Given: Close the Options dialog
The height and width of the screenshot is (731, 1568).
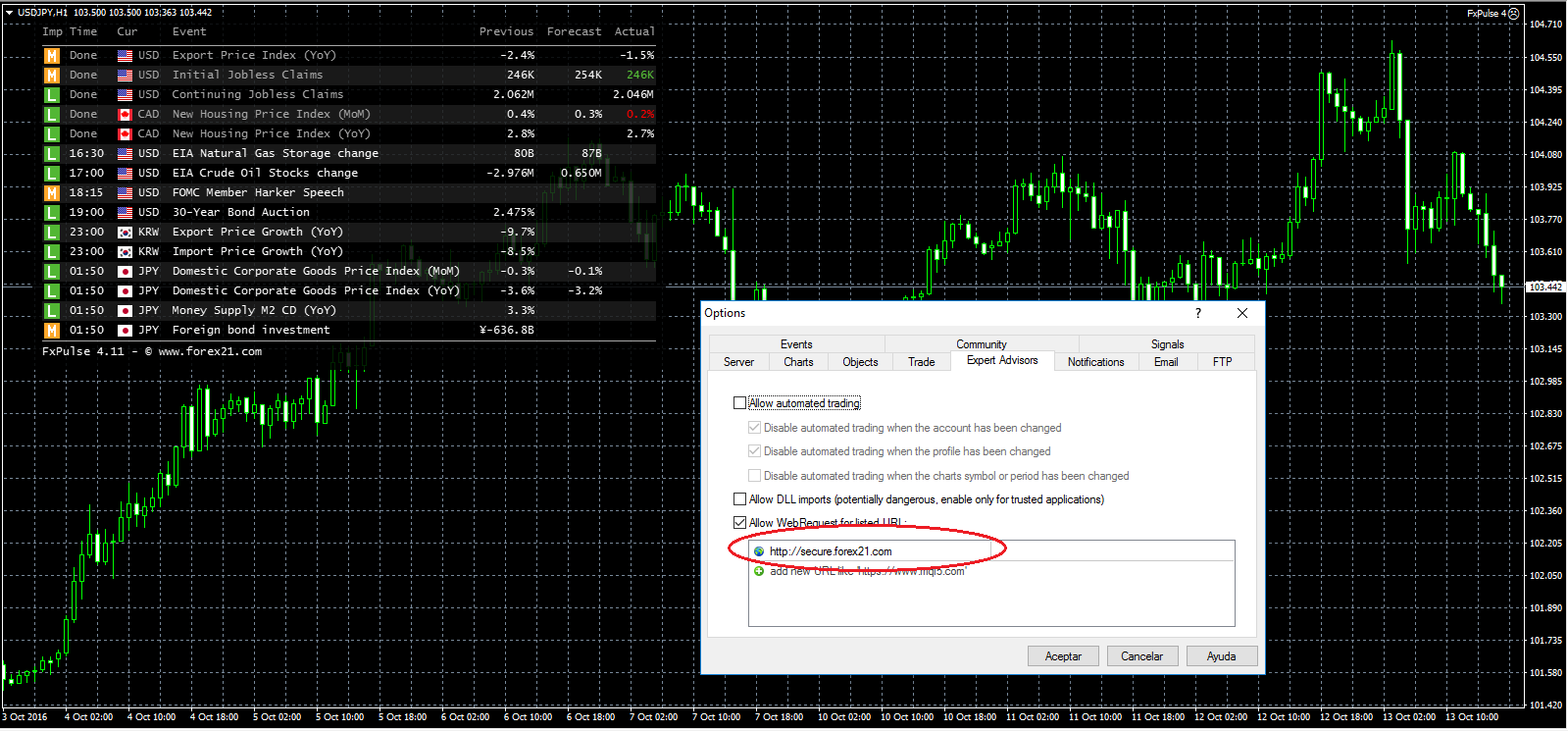Looking at the screenshot, I should pos(1242,313).
